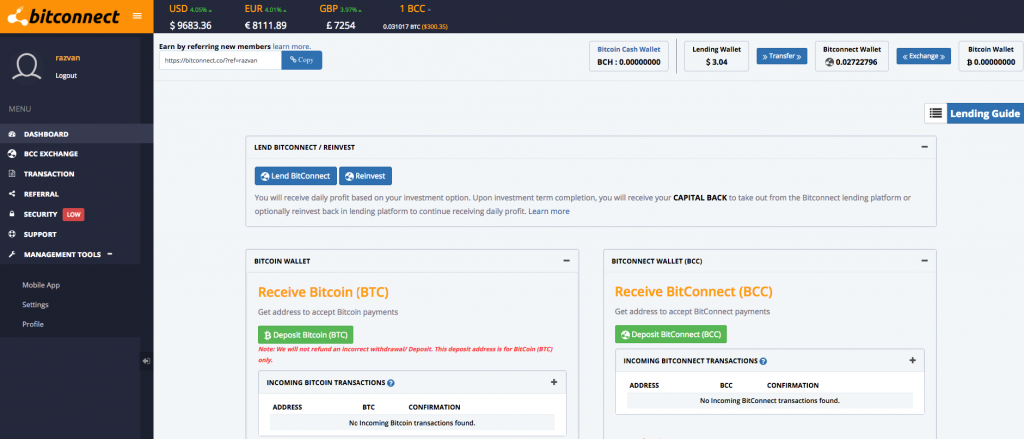This screenshot has height=439, width=1024.
Task: Click Deposit BitConnect (BCC) button
Action: (671, 334)
